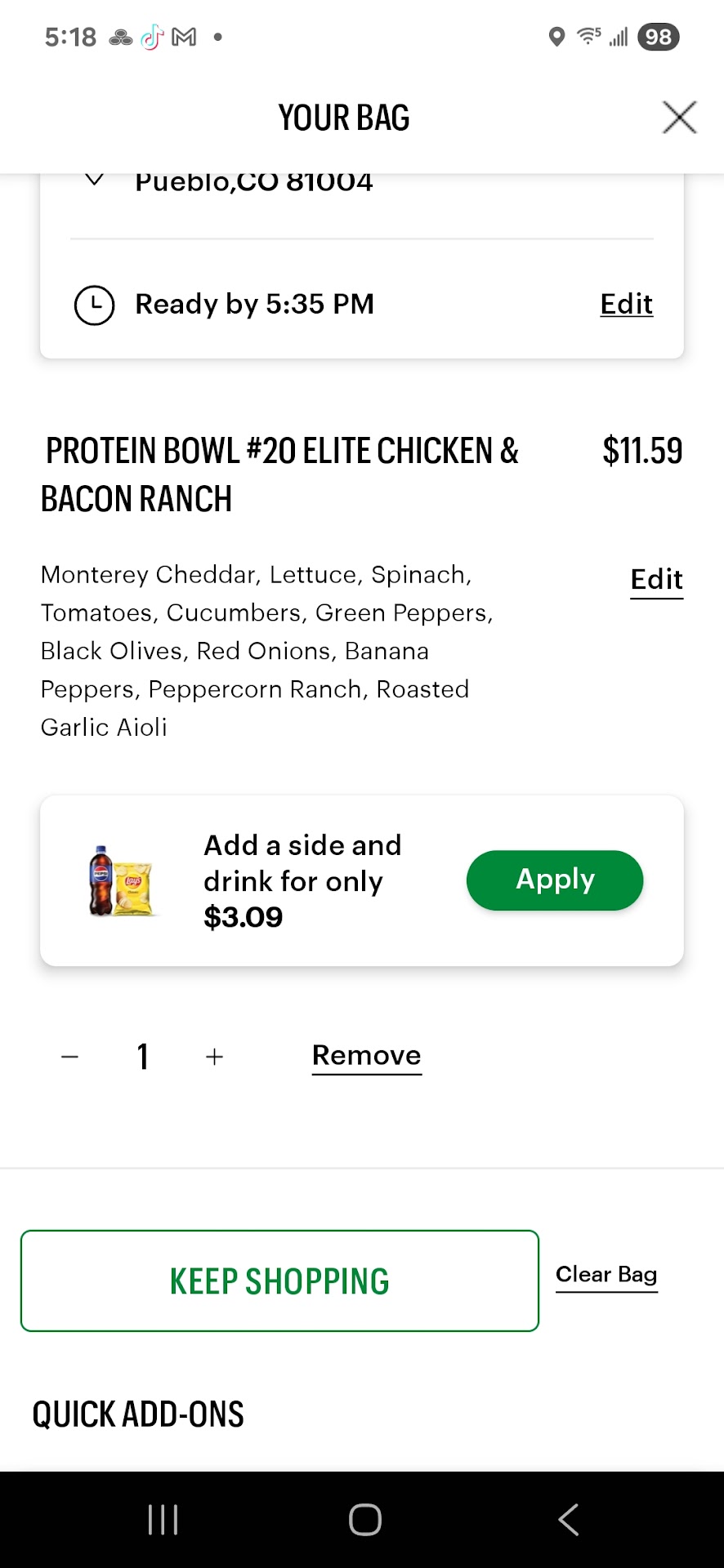Edit the Protein Bowl ingredients
The image size is (724, 1568).
(x=656, y=580)
